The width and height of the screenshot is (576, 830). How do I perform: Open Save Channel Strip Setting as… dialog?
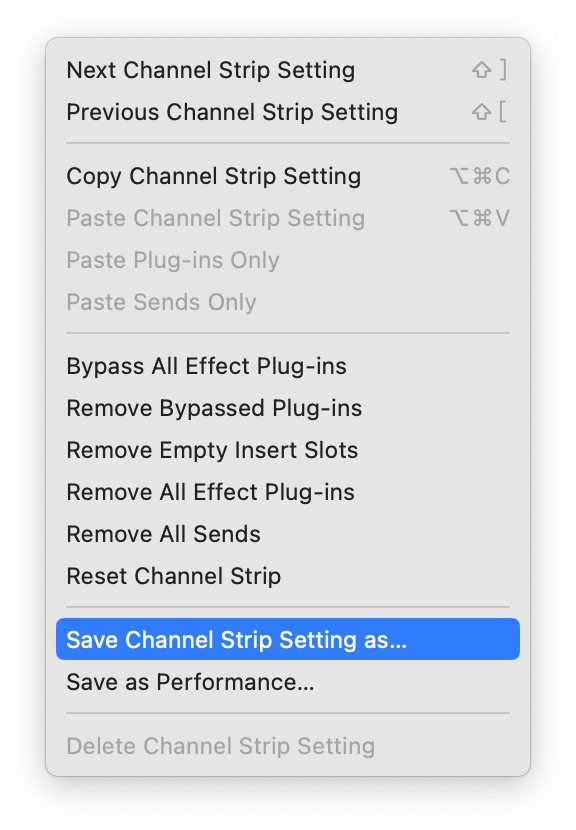(x=288, y=639)
